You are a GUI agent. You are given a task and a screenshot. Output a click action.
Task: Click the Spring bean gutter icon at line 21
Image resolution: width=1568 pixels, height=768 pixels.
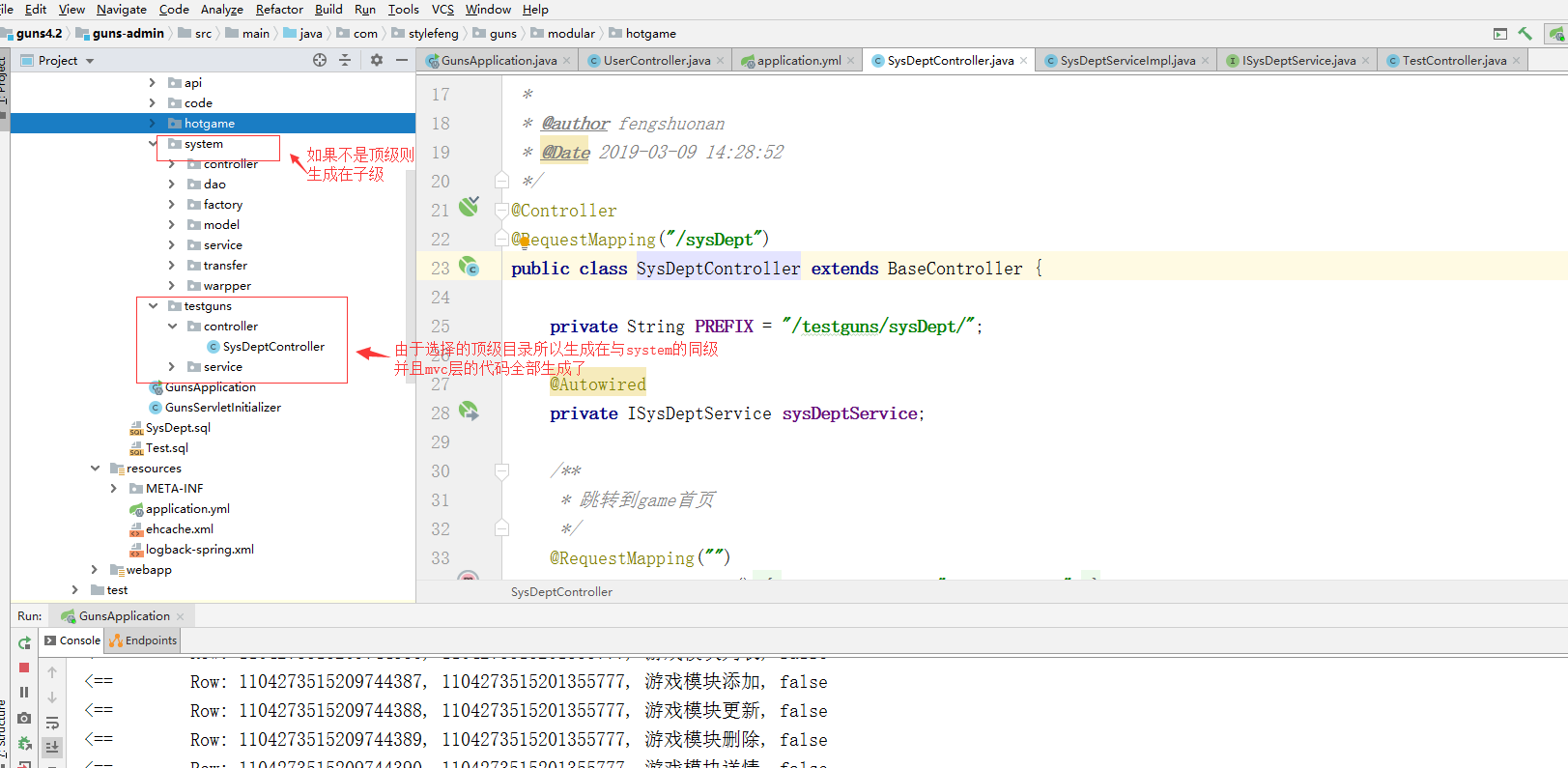[x=469, y=206]
